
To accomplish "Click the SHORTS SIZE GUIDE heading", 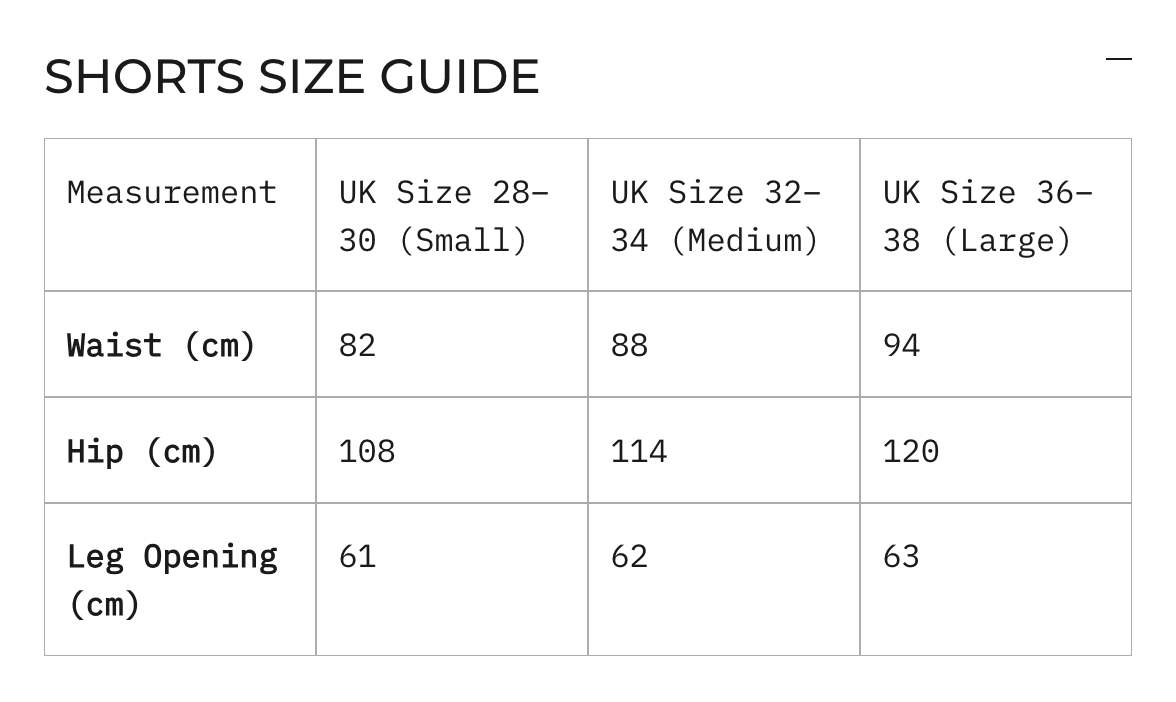I will [292, 76].
